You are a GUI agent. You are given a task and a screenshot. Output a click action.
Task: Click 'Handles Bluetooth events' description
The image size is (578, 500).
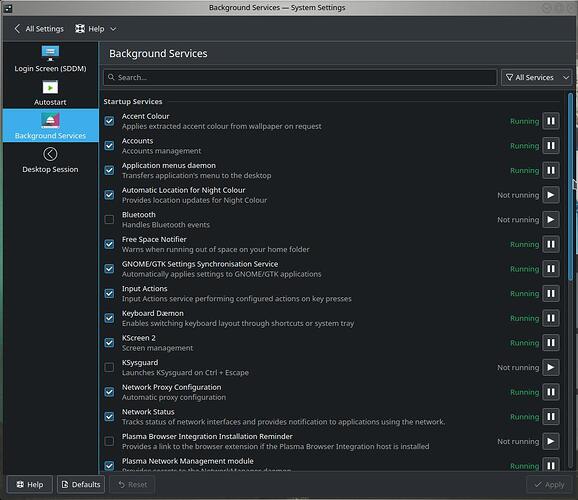coord(166,225)
